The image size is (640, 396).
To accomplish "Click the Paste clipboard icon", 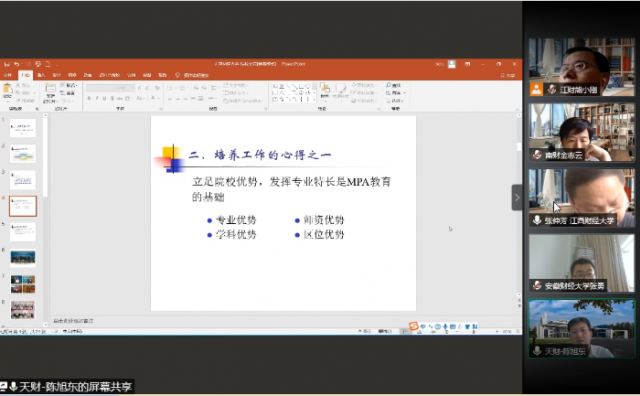I will point(7,89).
